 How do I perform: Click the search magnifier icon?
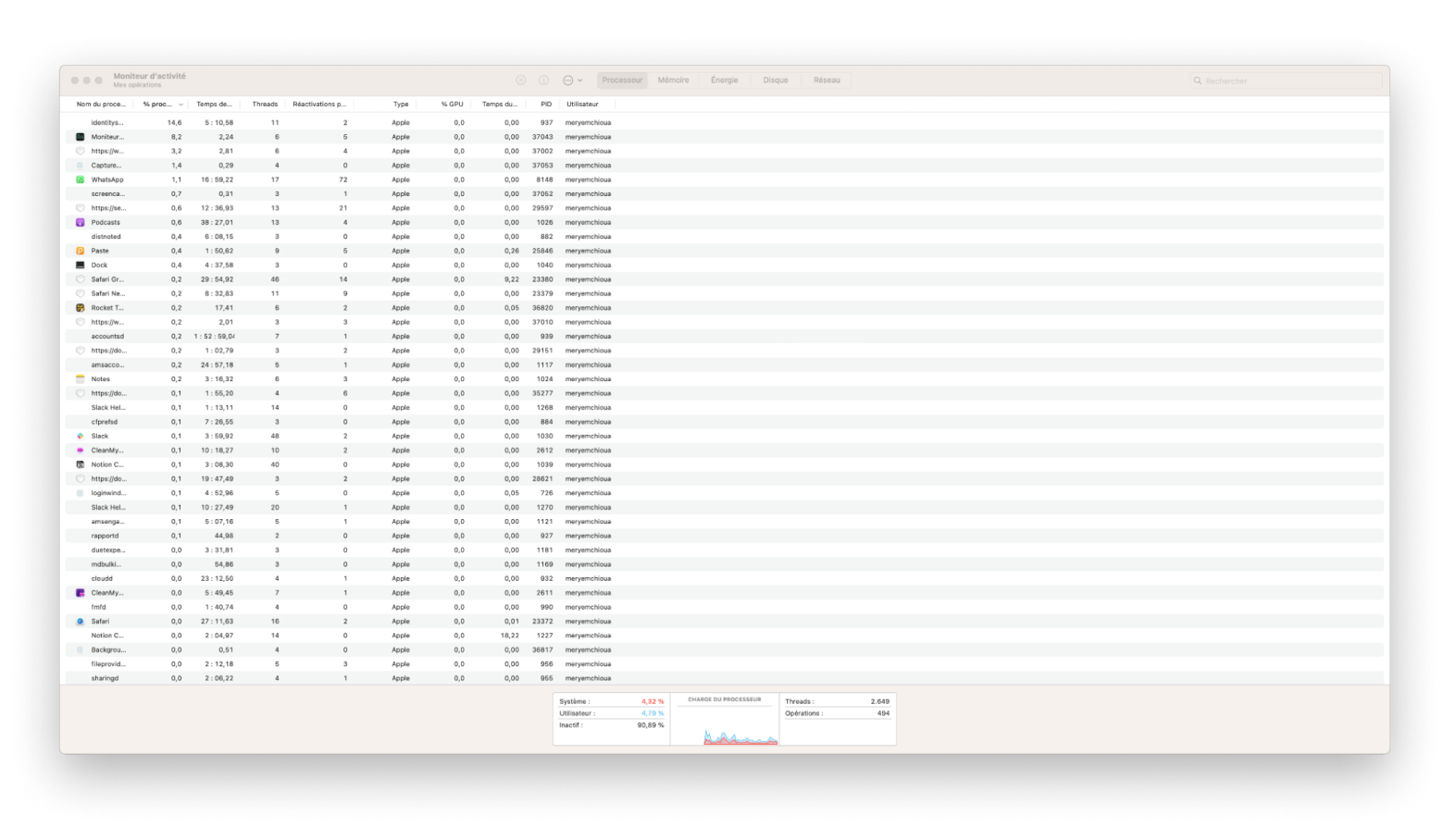[1198, 81]
